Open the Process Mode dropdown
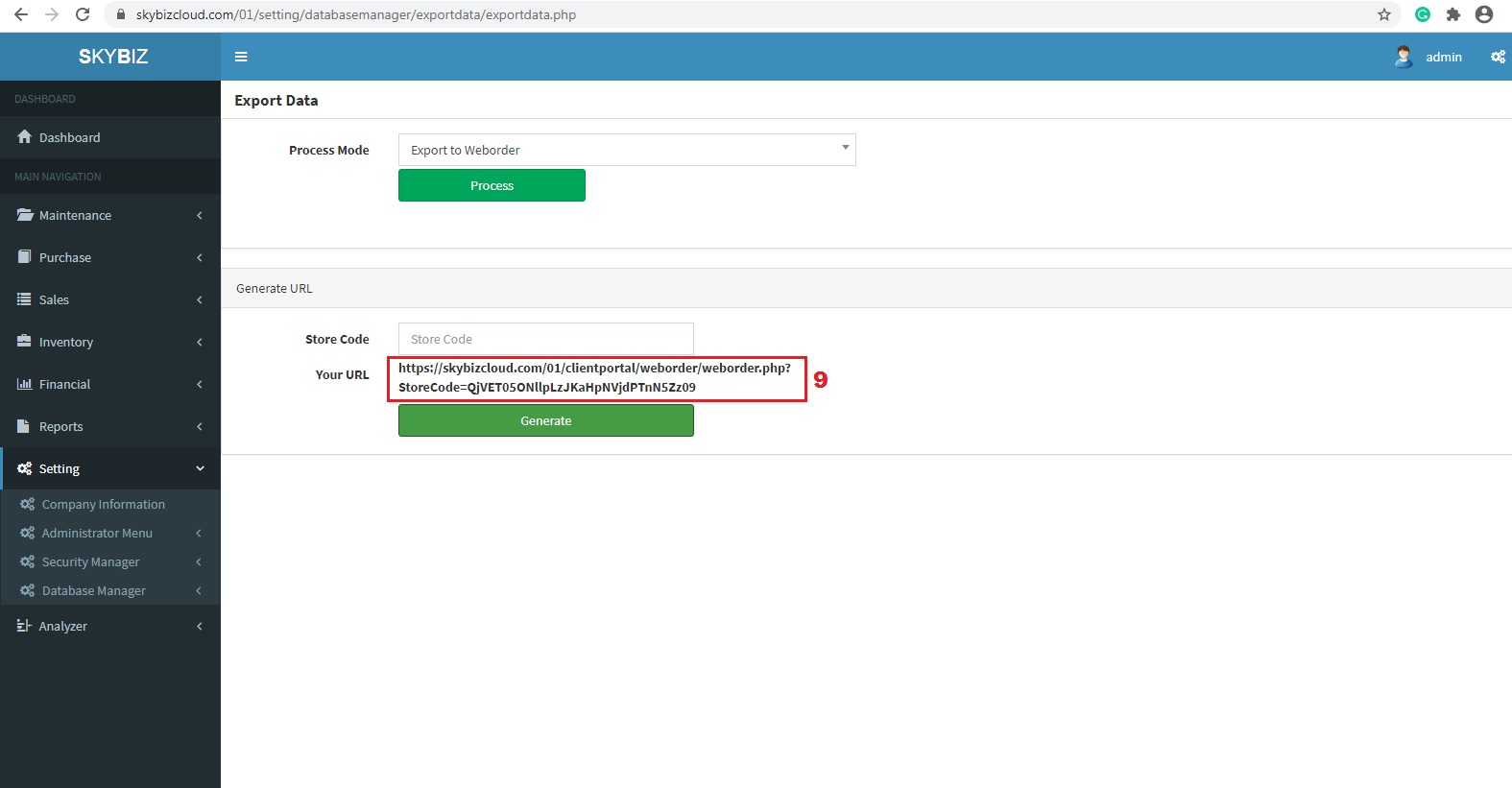Screen dimensions: 1512x788 tap(626, 150)
